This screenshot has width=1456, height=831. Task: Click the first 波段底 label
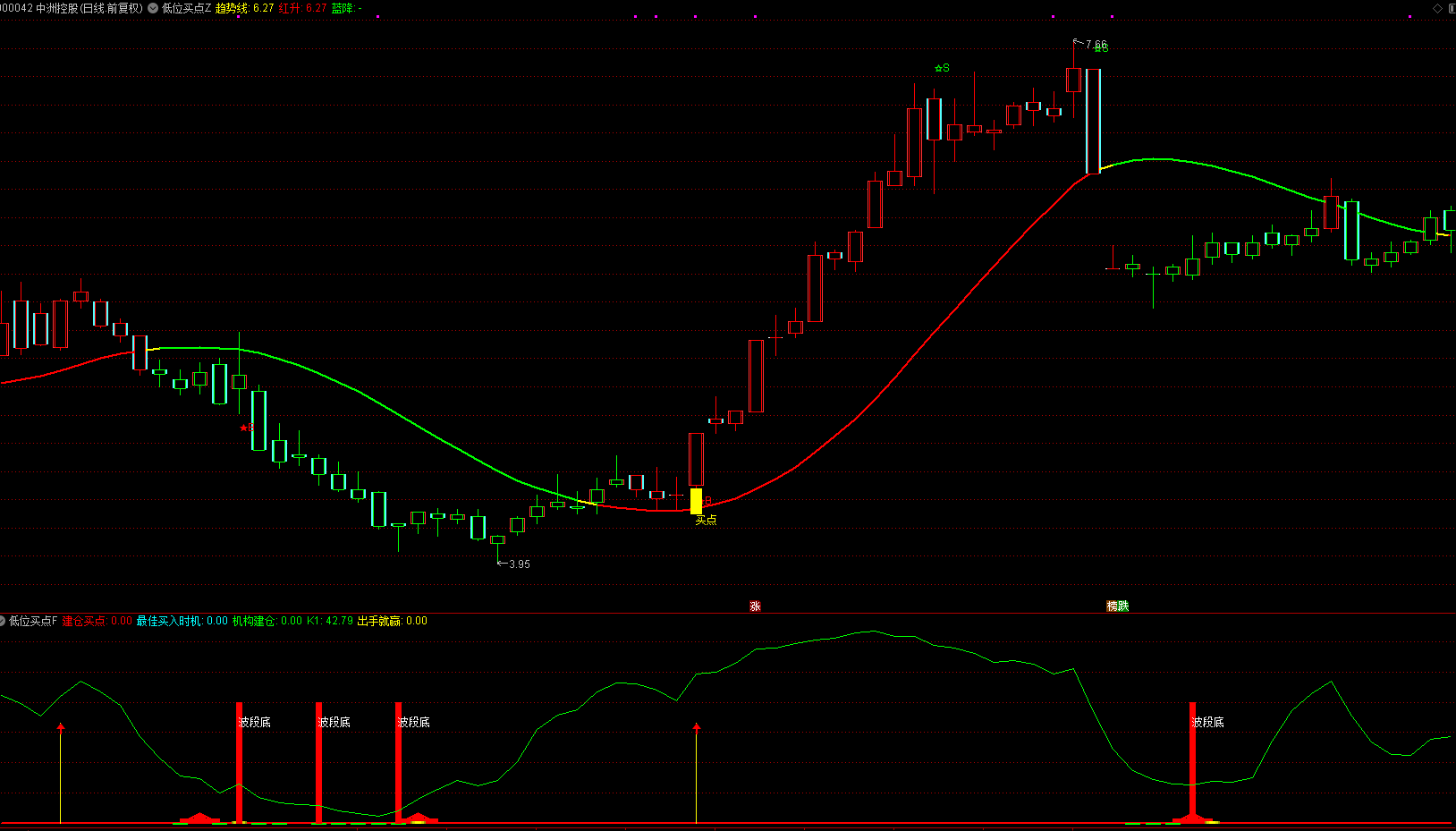255,722
